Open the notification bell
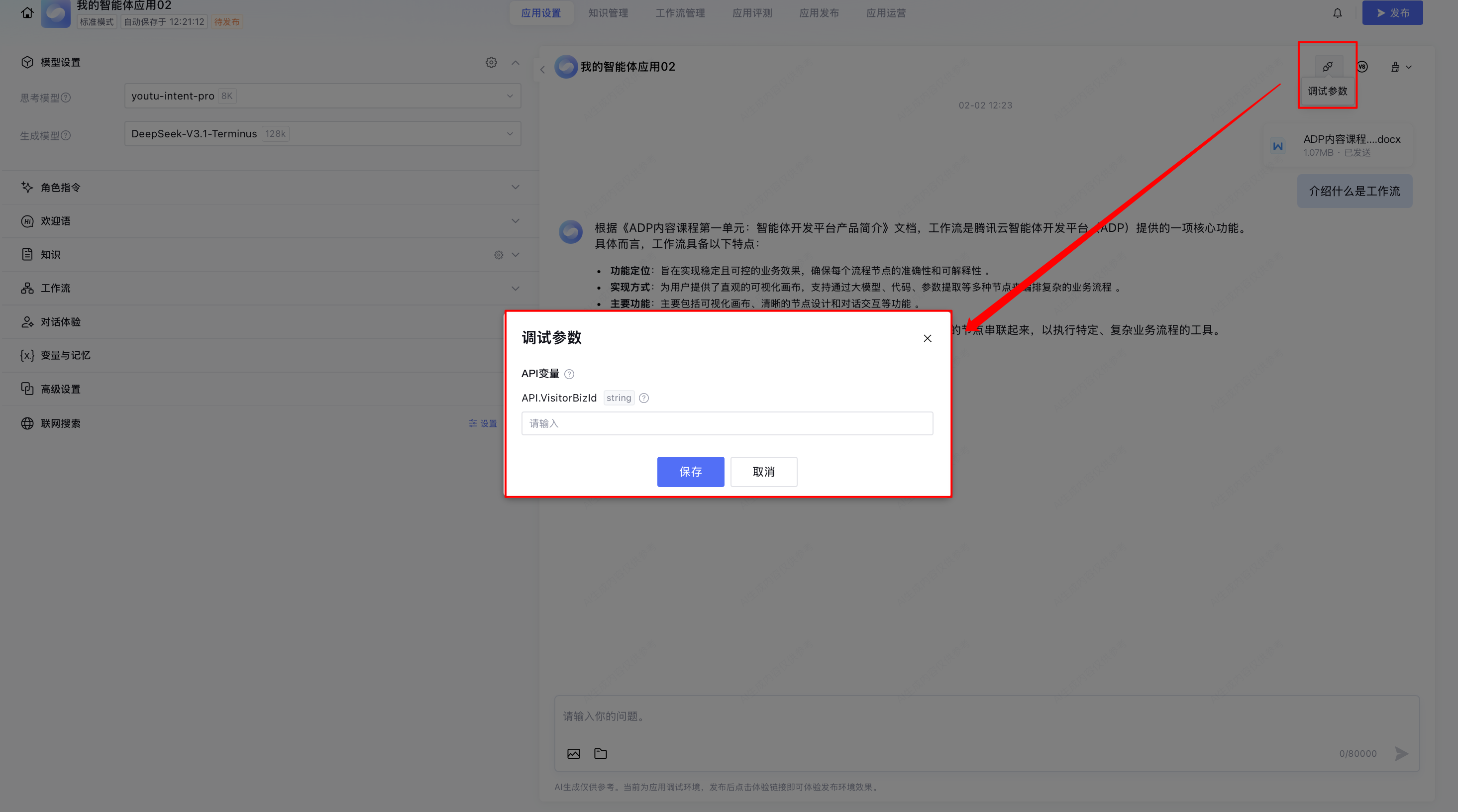Viewport: 1458px width, 812px height. click(x=1337, y=13)
